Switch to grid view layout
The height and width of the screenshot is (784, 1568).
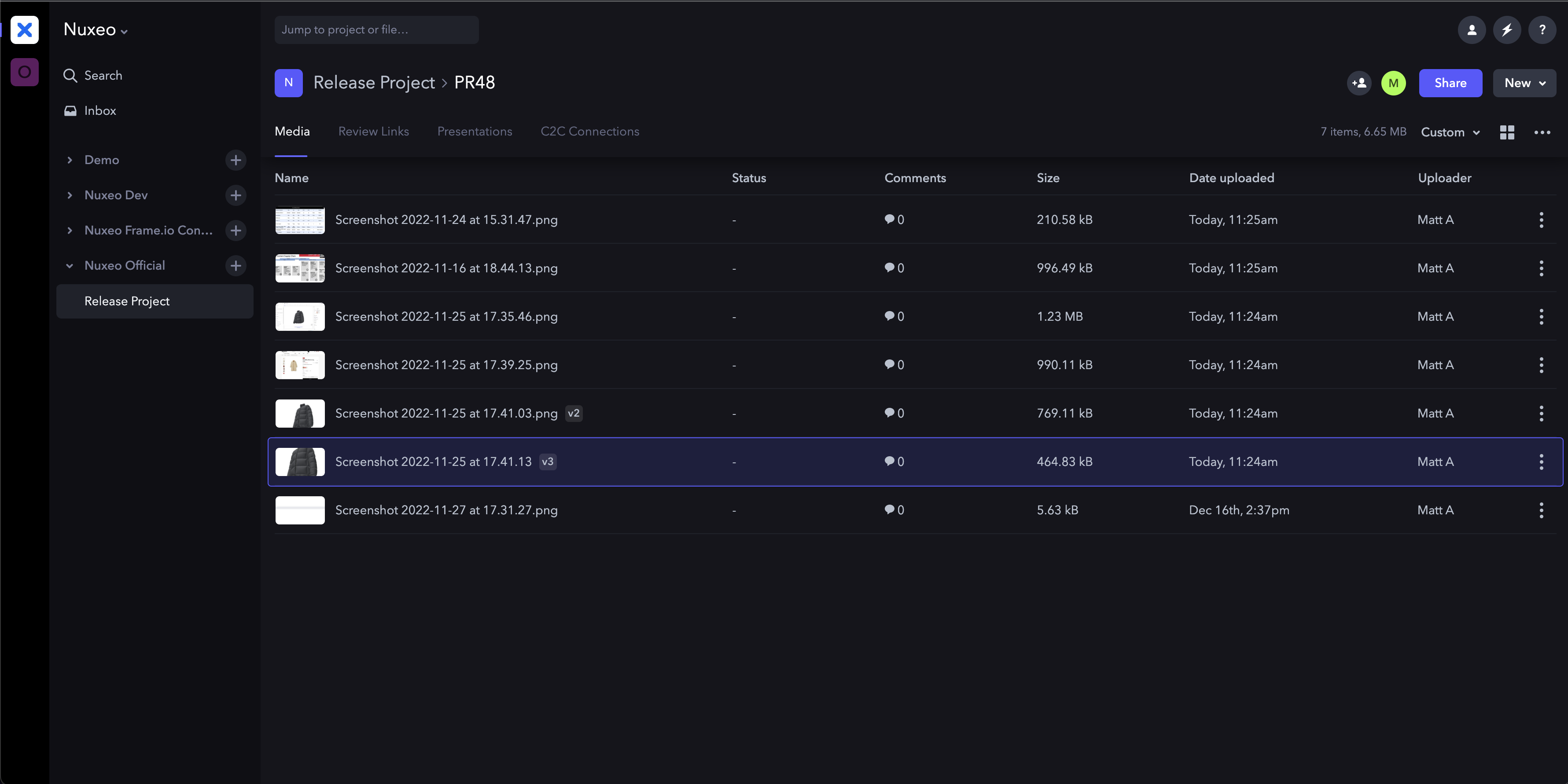(x=1507, y=132)
